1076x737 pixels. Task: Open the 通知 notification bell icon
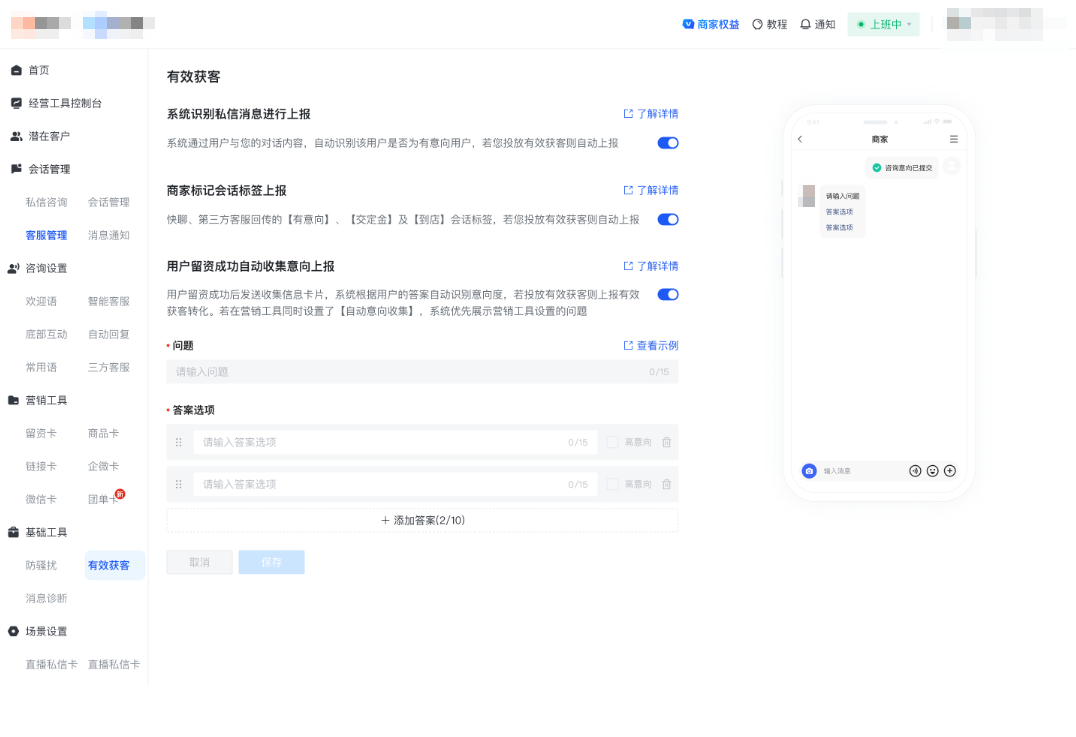coord(804,24)
